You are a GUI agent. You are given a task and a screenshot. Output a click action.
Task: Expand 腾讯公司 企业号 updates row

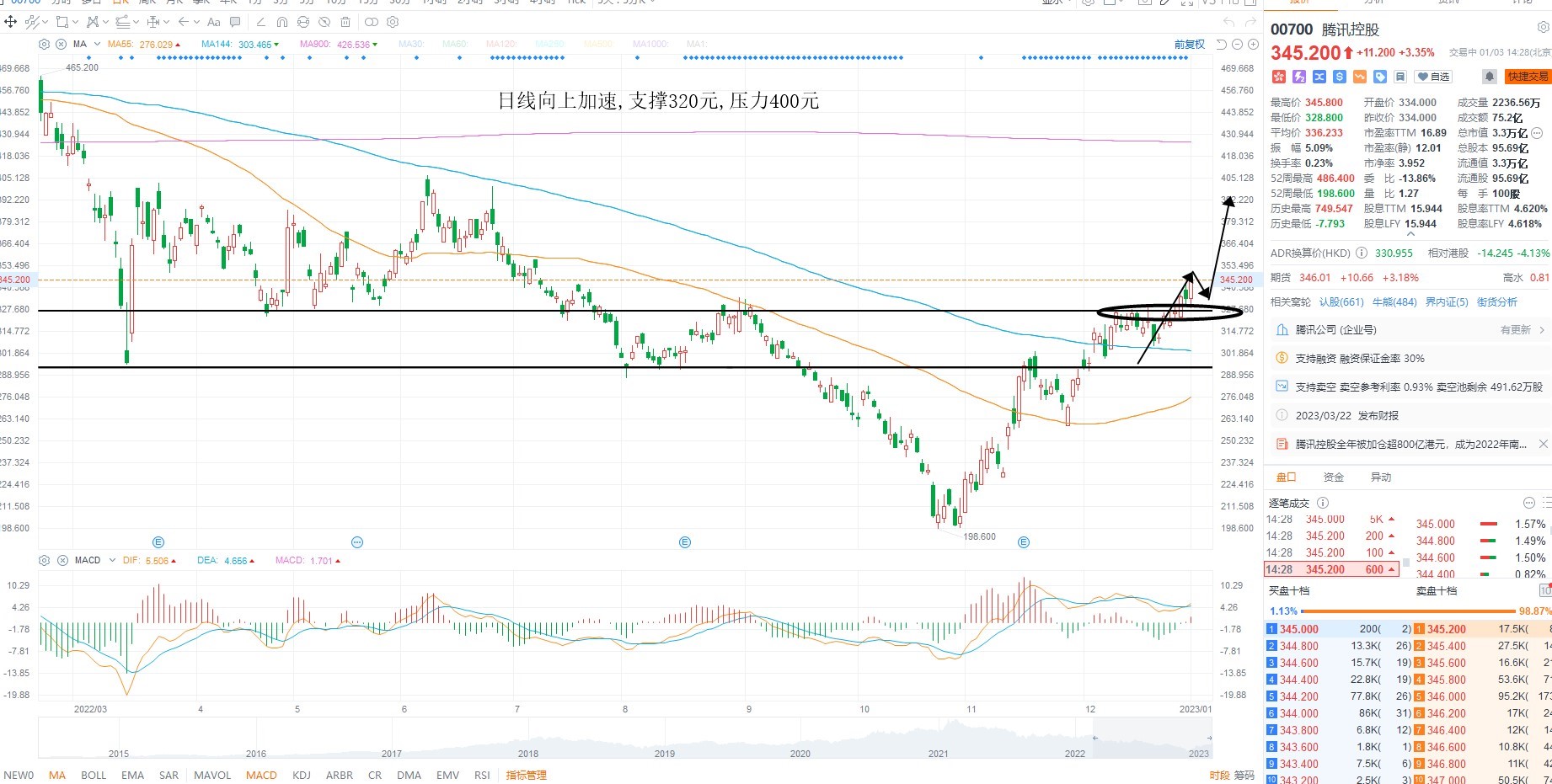(1410, 330)
